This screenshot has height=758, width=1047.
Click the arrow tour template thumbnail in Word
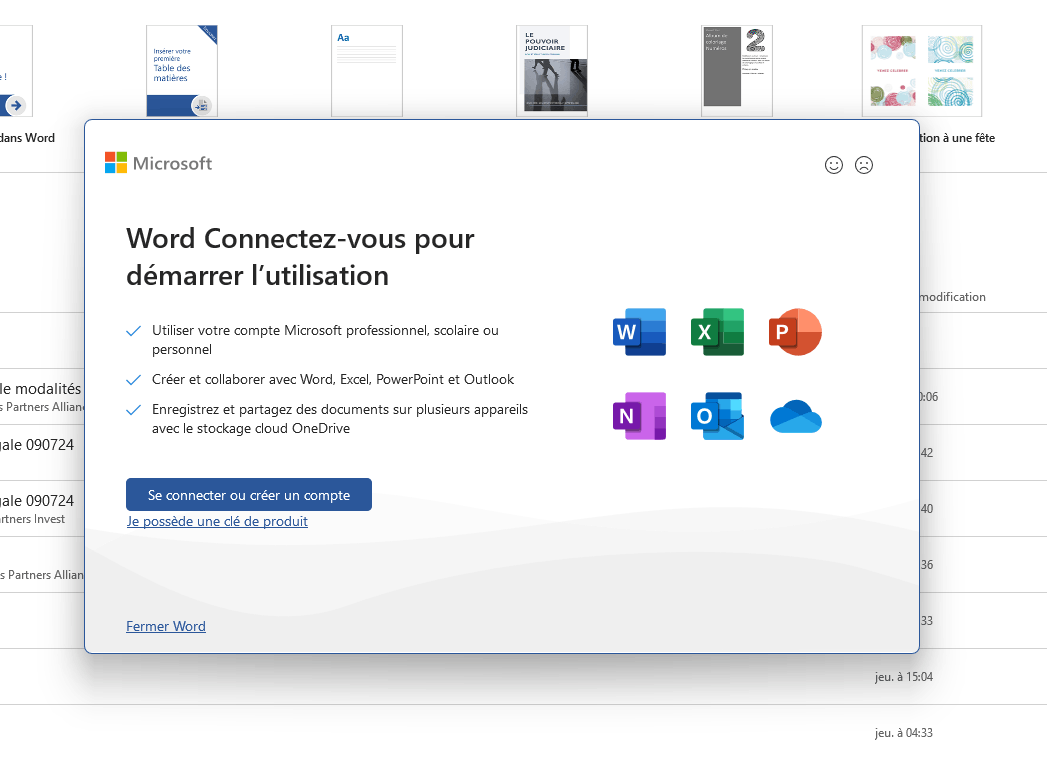16,71
